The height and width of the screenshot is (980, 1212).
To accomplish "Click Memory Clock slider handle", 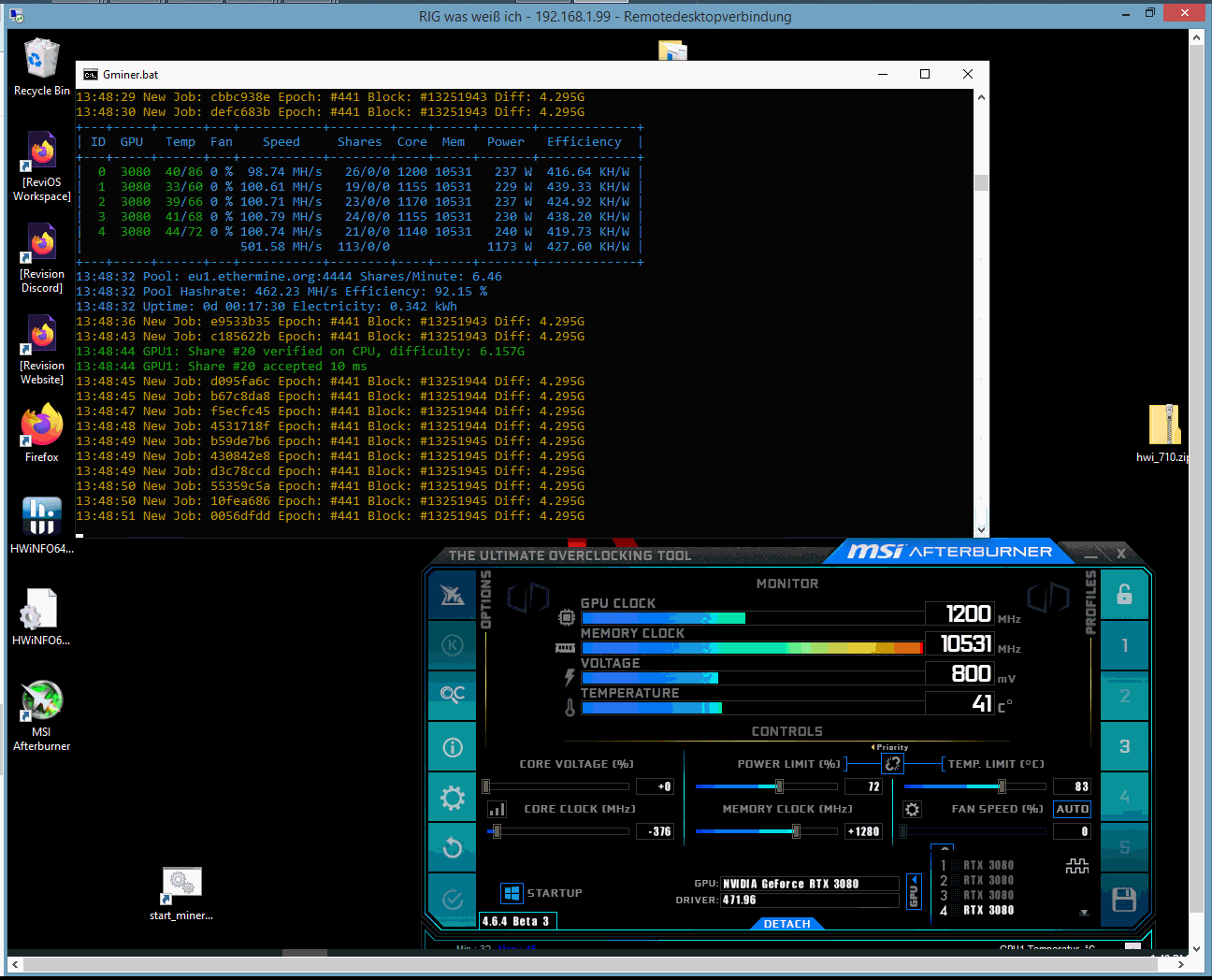I will [x=796, y=831].
